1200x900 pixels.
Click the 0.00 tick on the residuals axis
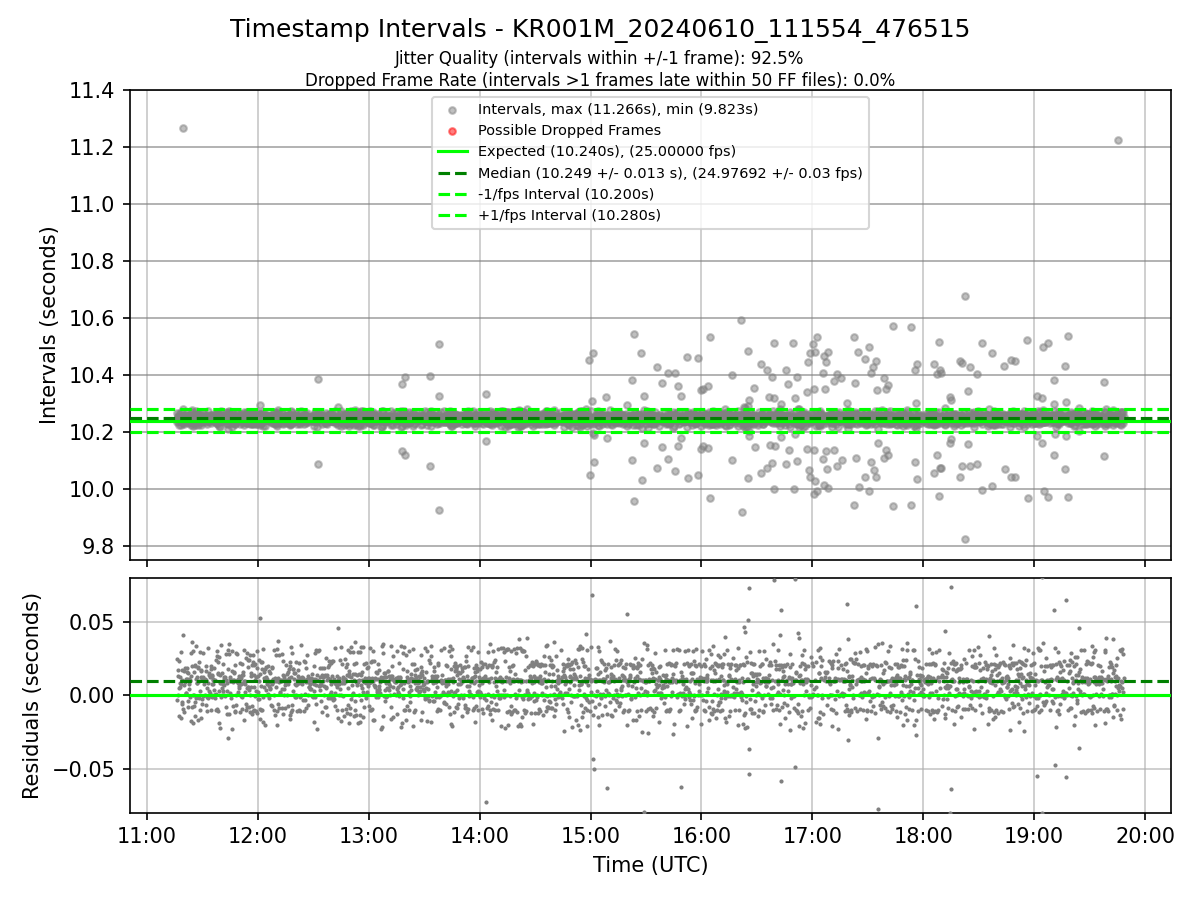94,695
